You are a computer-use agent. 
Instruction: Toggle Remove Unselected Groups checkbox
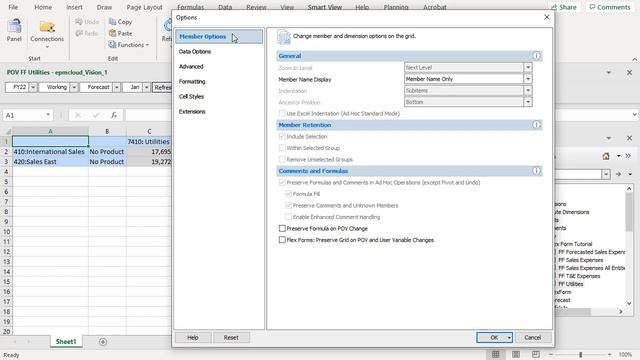(x=282, y=159)
